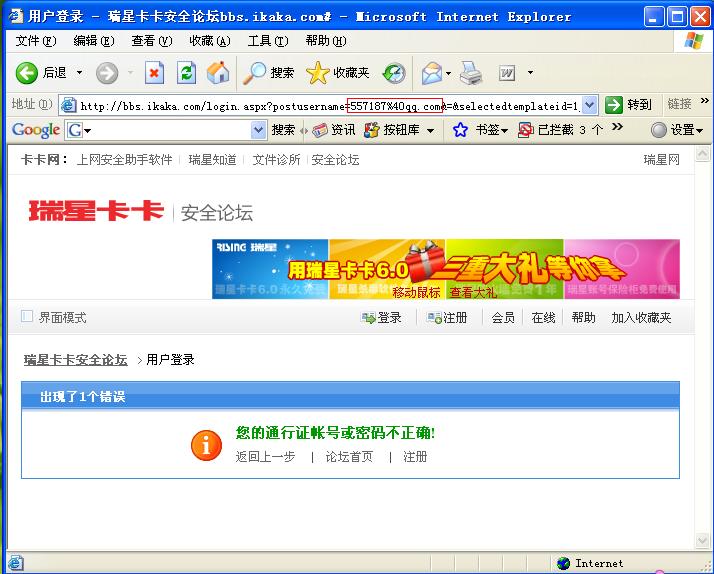Click the scrollbar down arrow
714x574 pixels.
coord(702,540)
